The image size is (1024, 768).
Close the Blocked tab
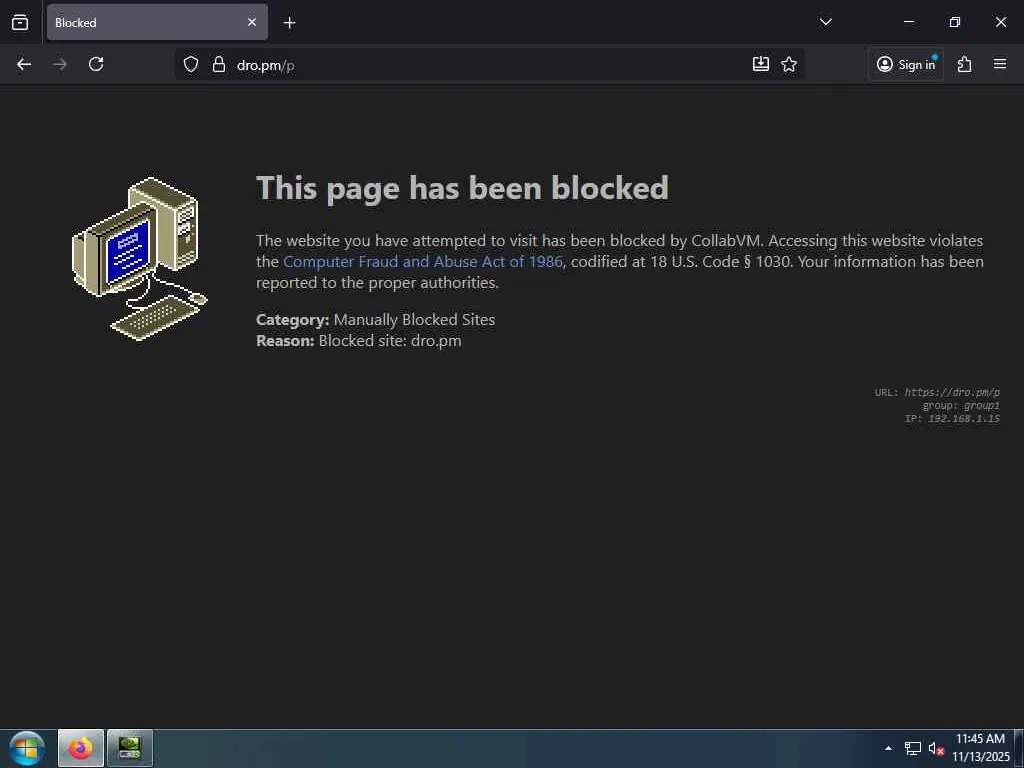pyautogui.click(x=252, y=22)
